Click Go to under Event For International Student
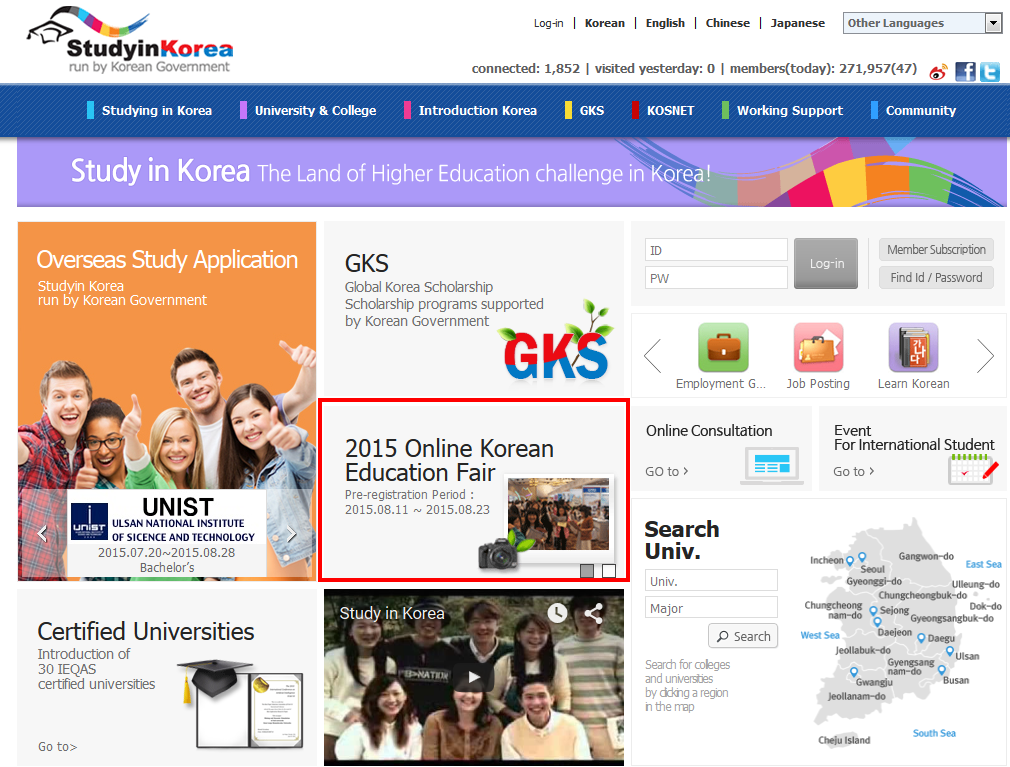 tap(853, 471)
